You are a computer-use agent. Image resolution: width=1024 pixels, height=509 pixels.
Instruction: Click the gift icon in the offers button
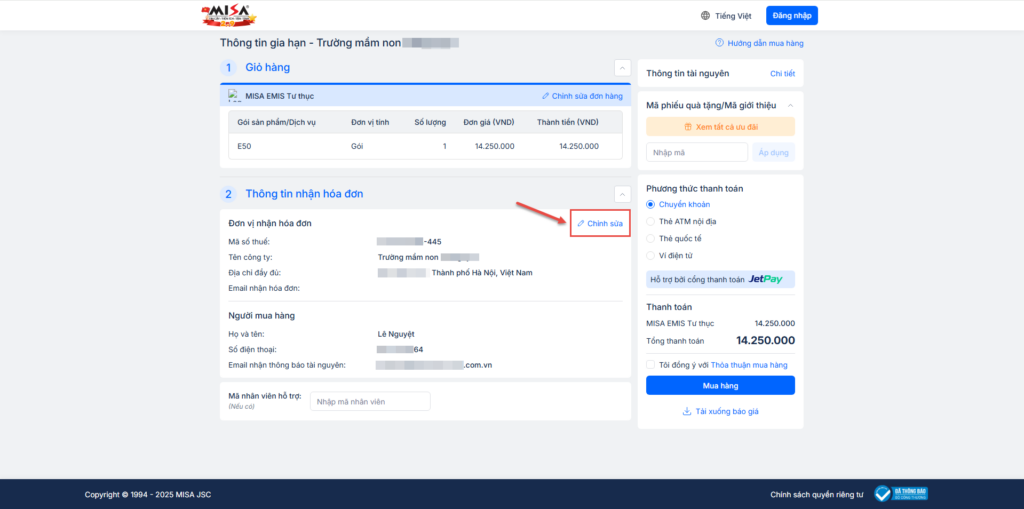(x=688, y=127)
